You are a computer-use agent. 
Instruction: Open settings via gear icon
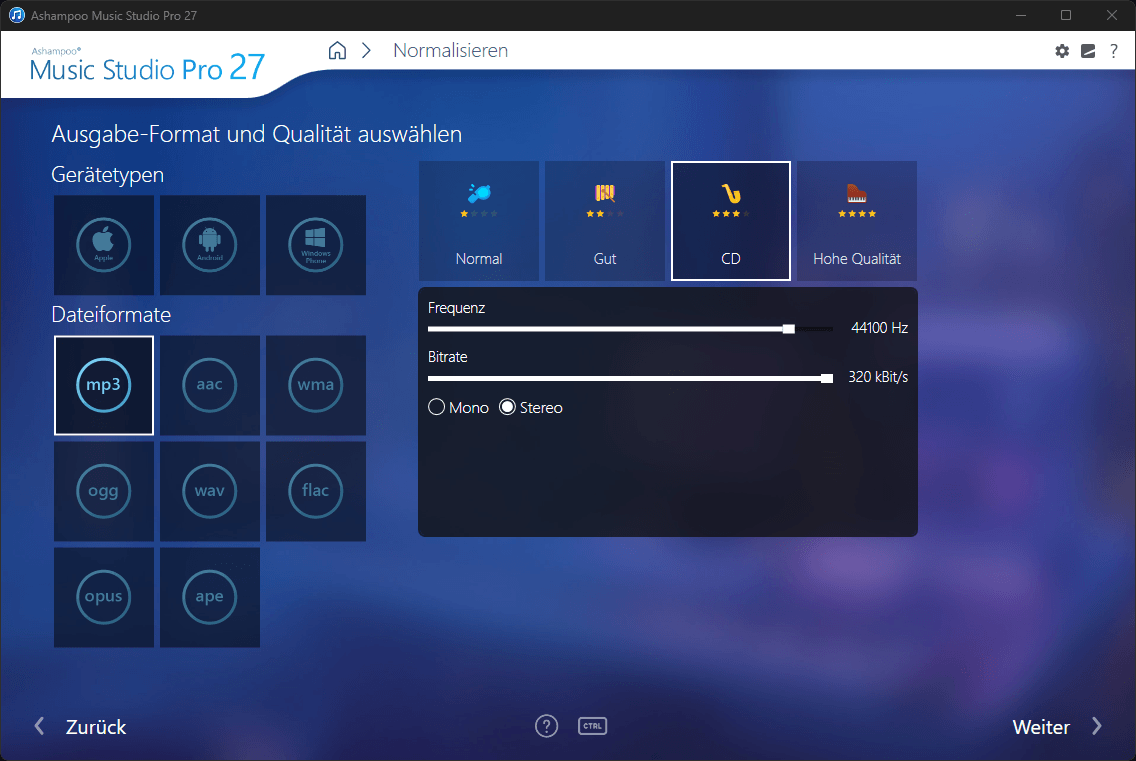pos(1062,51)
